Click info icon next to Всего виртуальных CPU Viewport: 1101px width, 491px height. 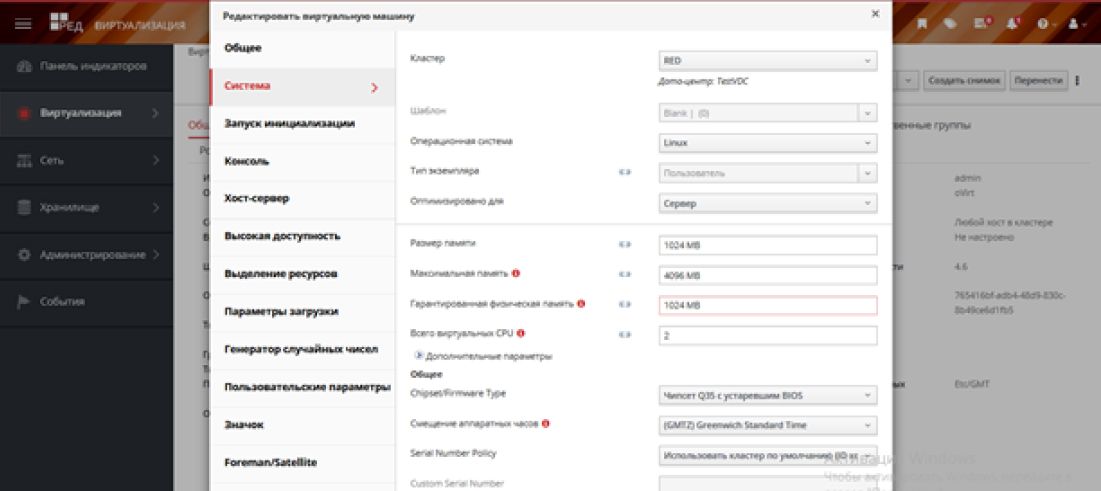point(521,334)
